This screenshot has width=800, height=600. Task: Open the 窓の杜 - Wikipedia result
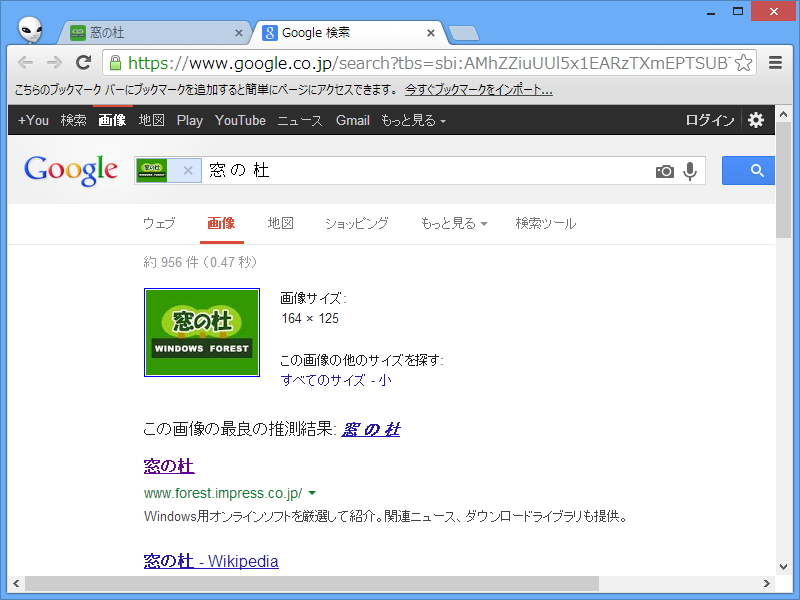211,561
